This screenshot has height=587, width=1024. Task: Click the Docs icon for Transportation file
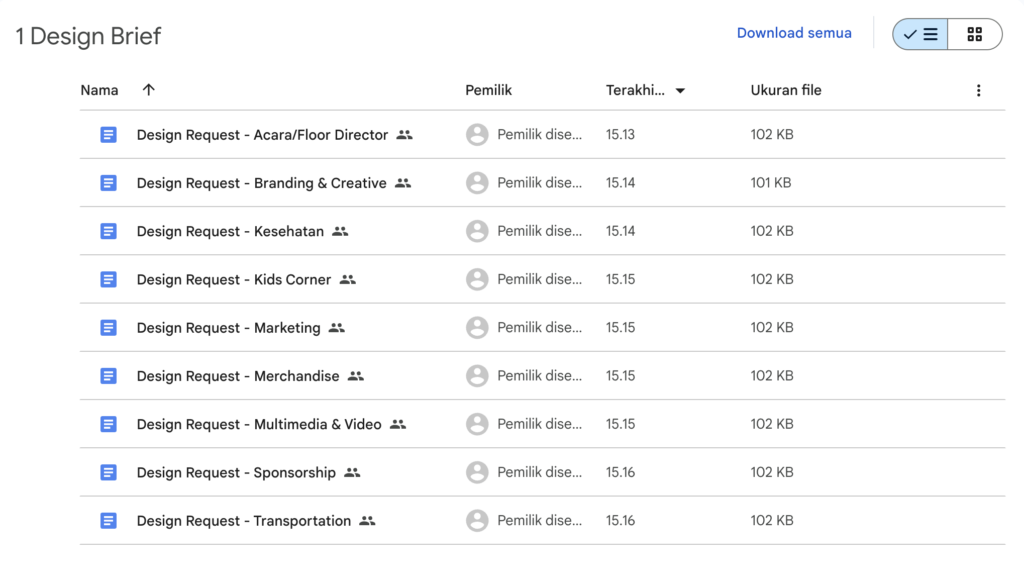click(x=109, y=521)
